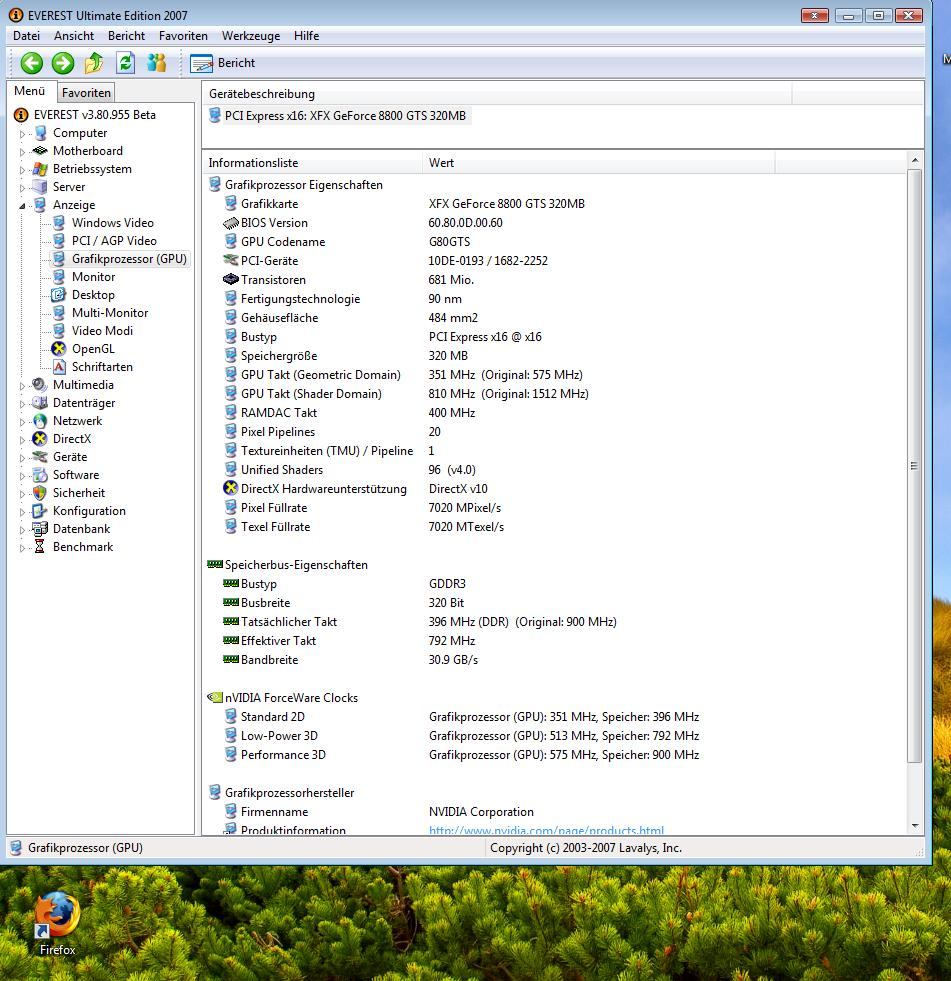Select the Datenbank icon in the tree
951x981 pixels.
[40, 529]
